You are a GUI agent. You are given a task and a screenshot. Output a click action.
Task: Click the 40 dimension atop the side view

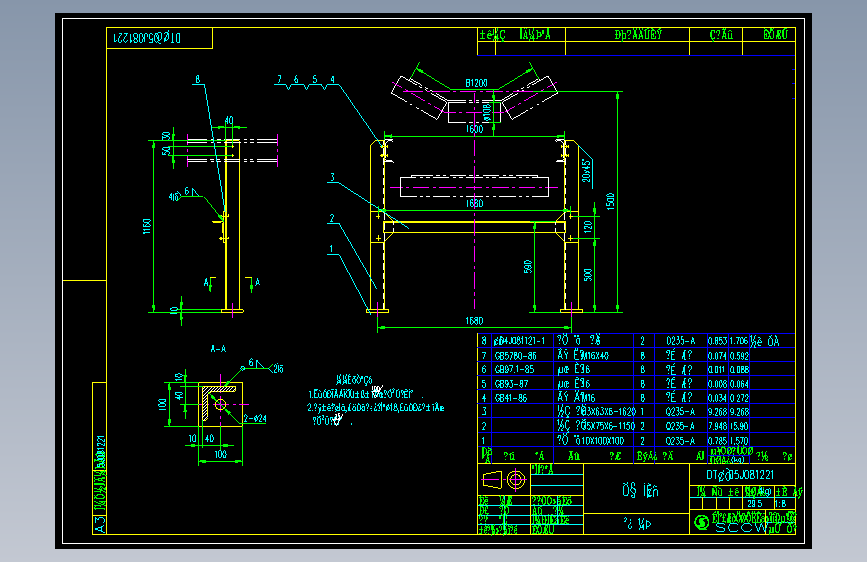pyautogui.click(x=229, y=121)
